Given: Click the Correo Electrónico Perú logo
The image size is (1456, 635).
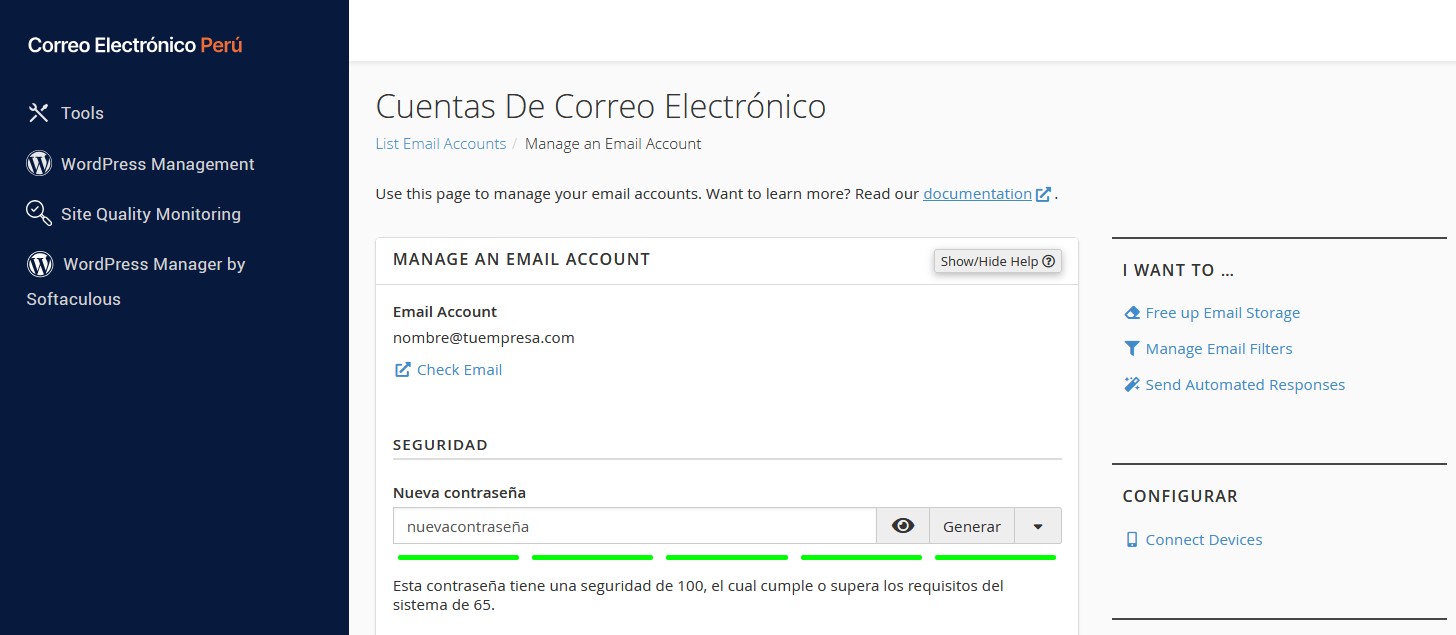Looking at the screenshot, I should (x=135, y=45).
